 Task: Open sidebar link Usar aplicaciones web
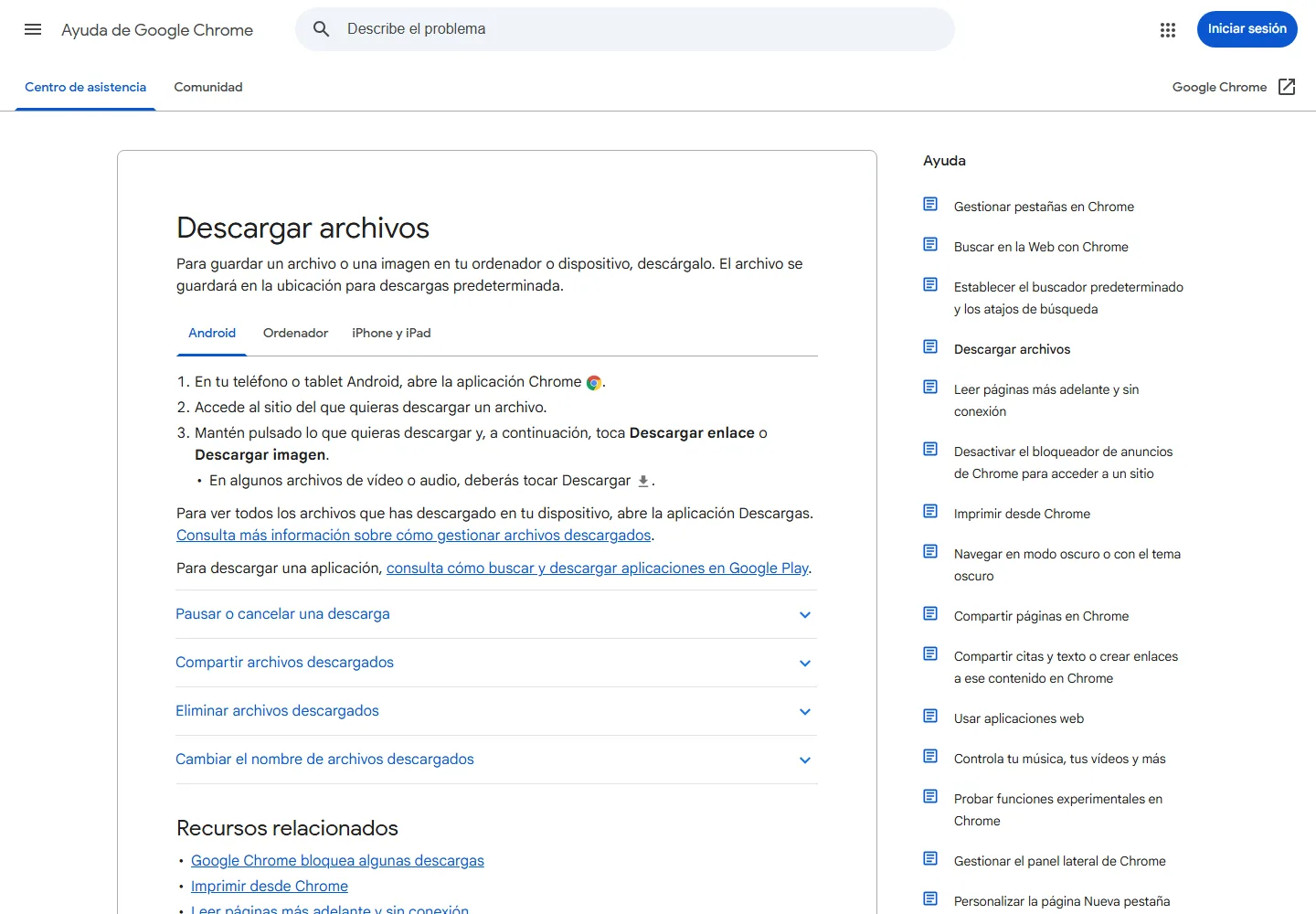pyautogui.click(x=1019, y=718)
